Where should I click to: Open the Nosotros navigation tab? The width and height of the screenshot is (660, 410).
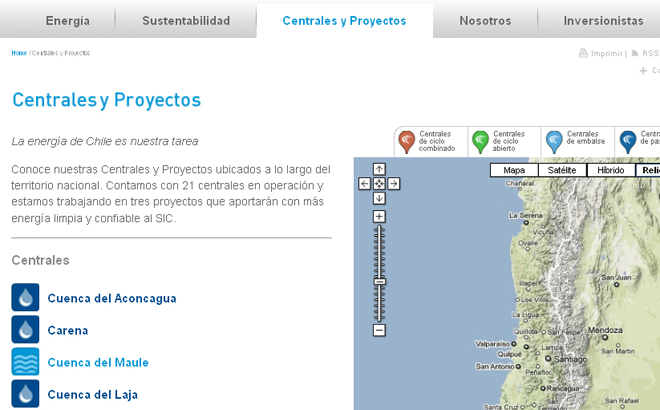[485, 21]
